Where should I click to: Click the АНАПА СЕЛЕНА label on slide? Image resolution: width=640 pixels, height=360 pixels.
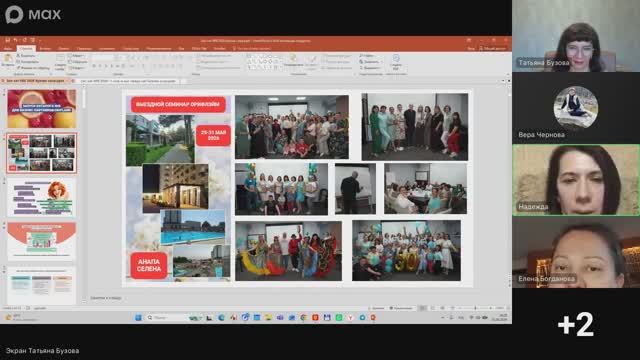(149, 266)
